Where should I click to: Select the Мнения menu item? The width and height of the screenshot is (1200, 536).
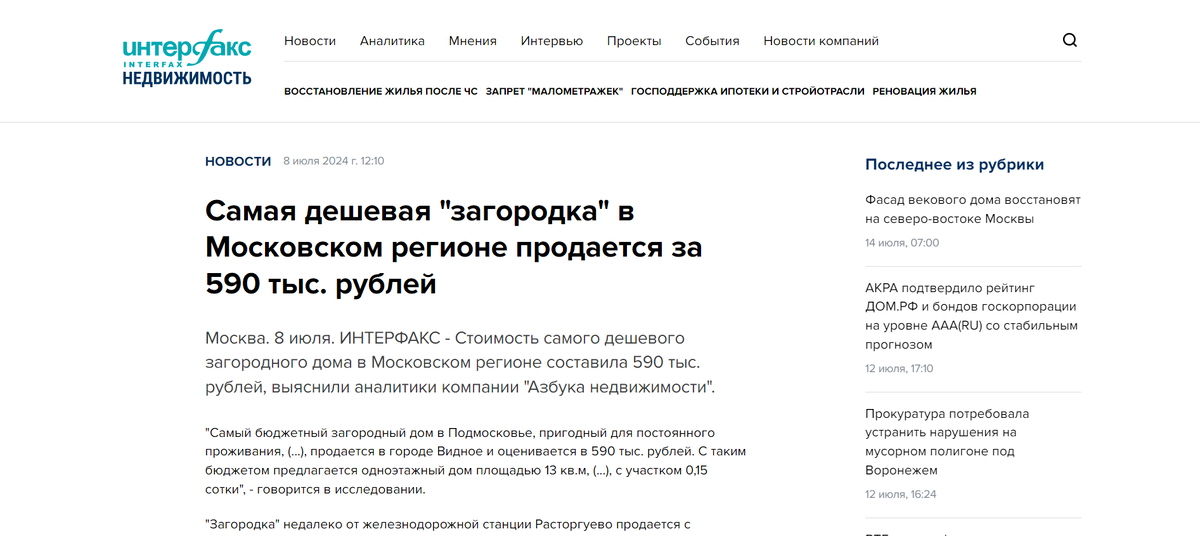tap(473, 41)
